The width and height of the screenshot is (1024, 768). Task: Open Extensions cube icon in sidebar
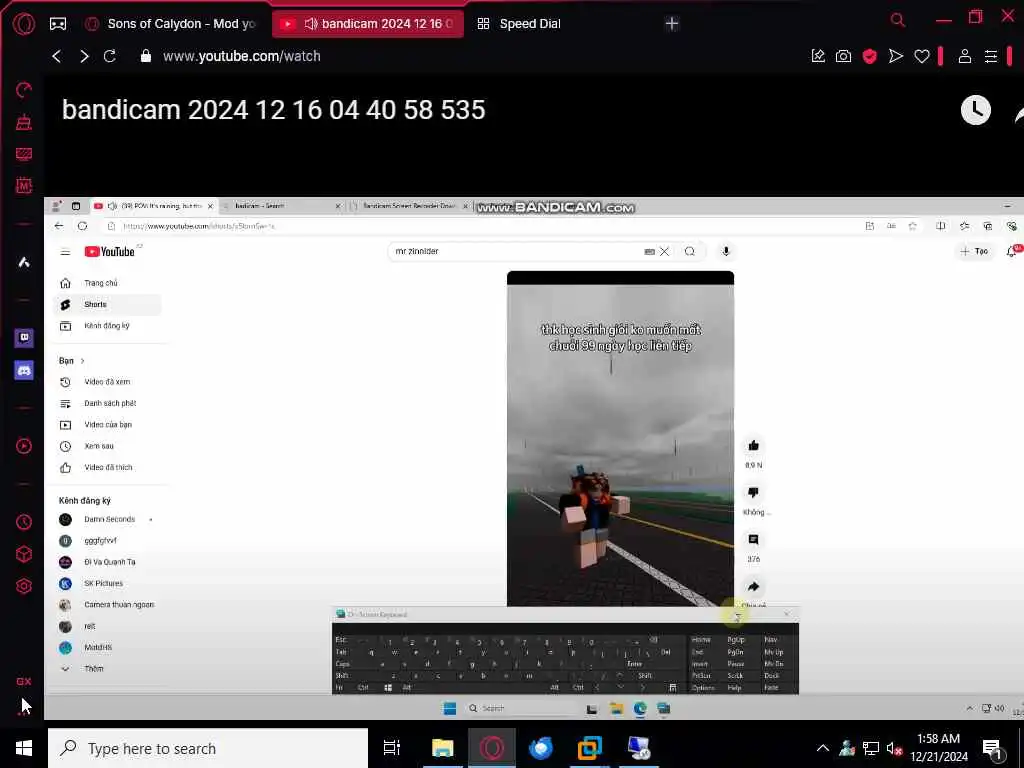tap(24, 554)
